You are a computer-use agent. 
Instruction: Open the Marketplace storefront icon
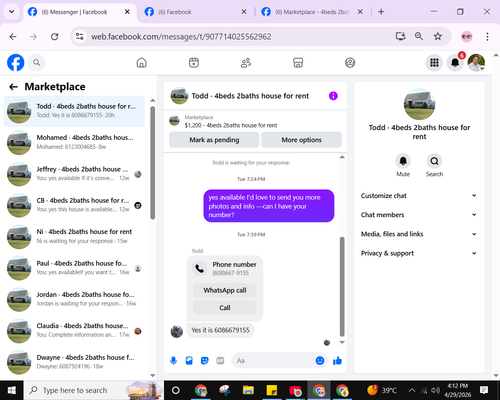pyautogui.click(x=298, y=63)
